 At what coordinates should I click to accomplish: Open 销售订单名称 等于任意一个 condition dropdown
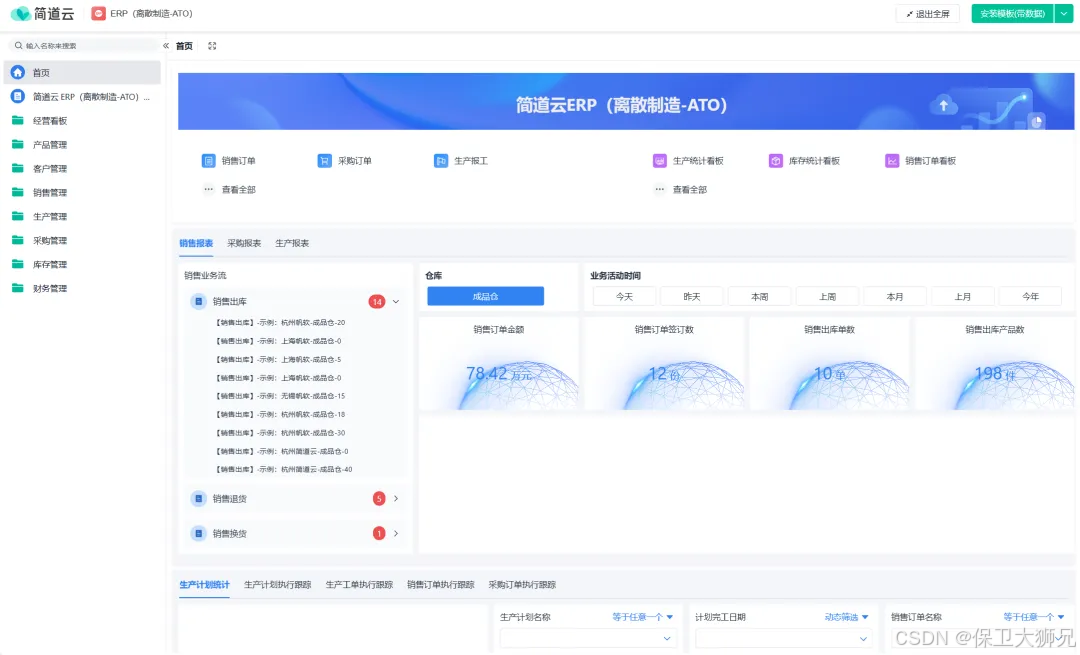pyautogui.click(x=1034, y=616)
